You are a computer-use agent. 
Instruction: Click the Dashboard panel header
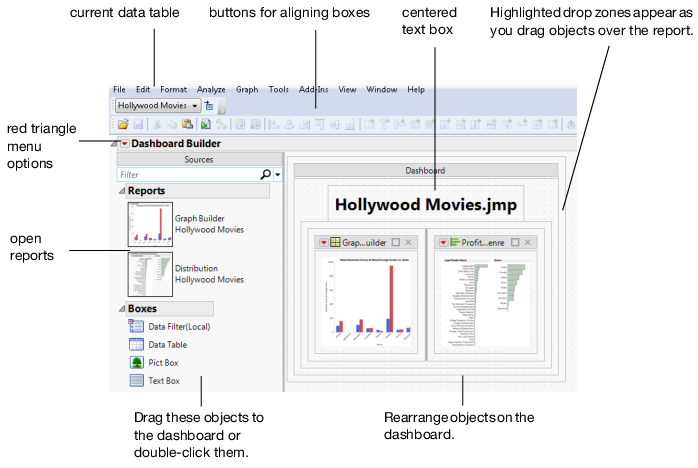pos(425,170)
